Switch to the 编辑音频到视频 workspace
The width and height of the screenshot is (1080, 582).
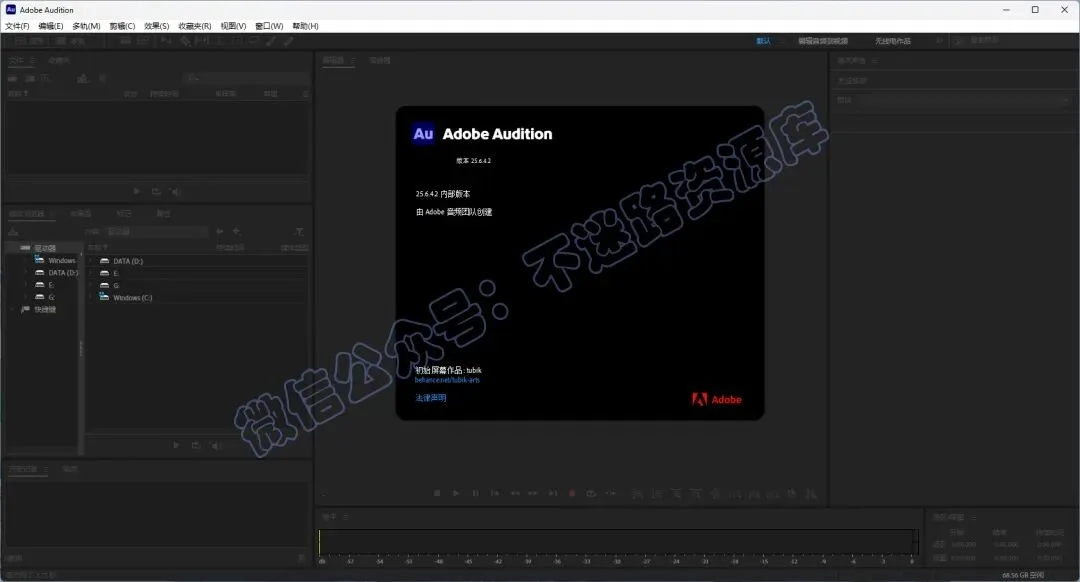click(x=823, y=41)
